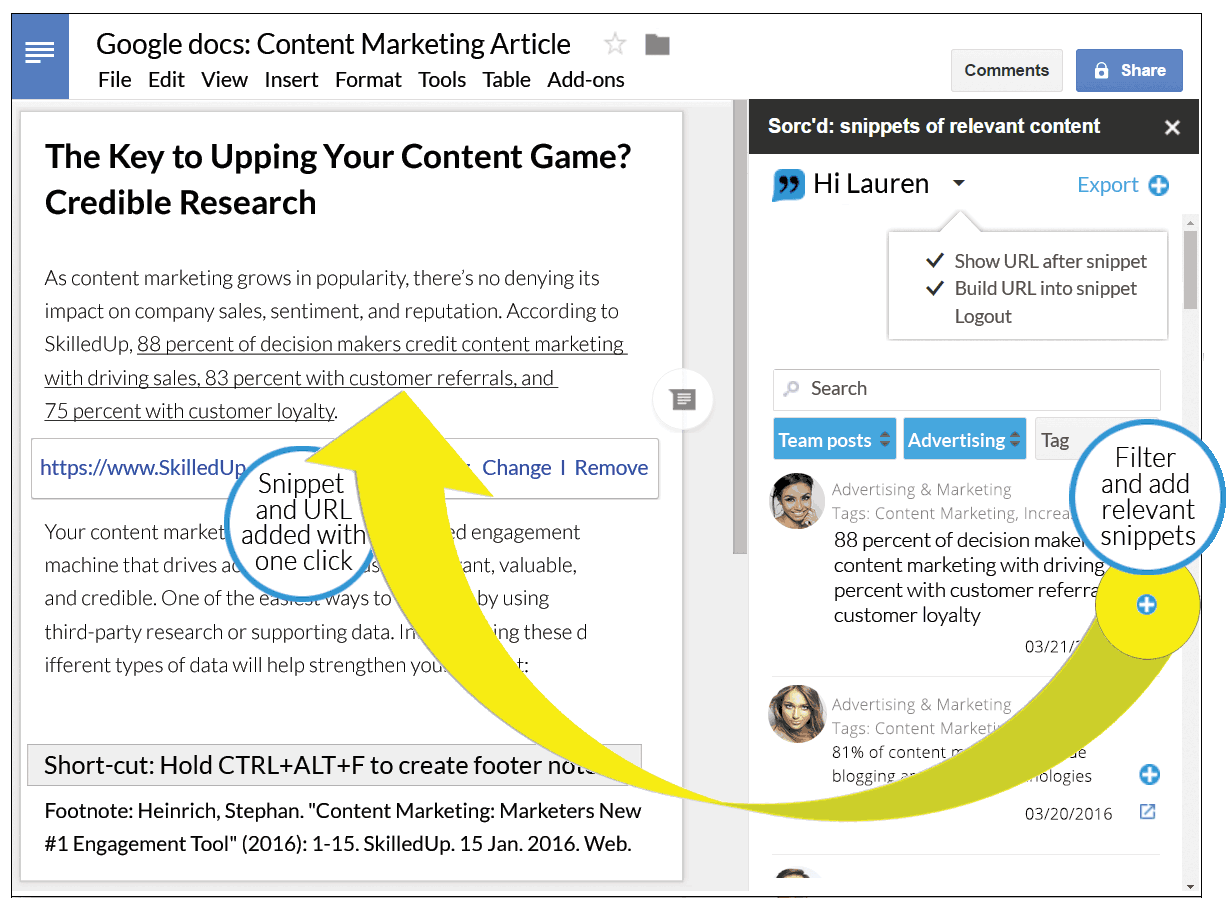Click 'Tags: Content Marketing, Increa' line
1231x910 pixels.
click(952, 514)
